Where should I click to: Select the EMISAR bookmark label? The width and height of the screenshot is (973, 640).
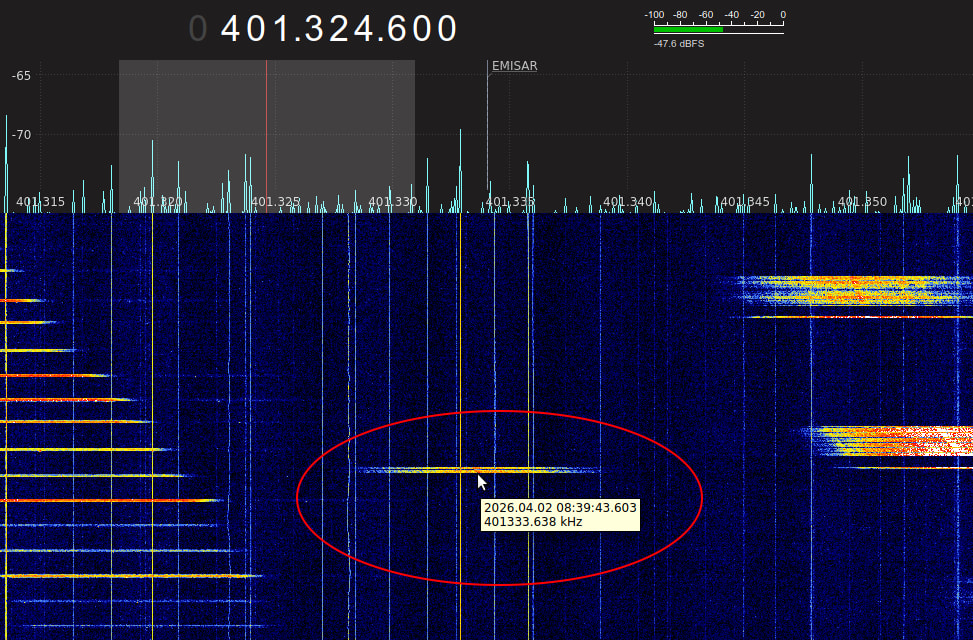pyautogui.click(x=514, y=66)
